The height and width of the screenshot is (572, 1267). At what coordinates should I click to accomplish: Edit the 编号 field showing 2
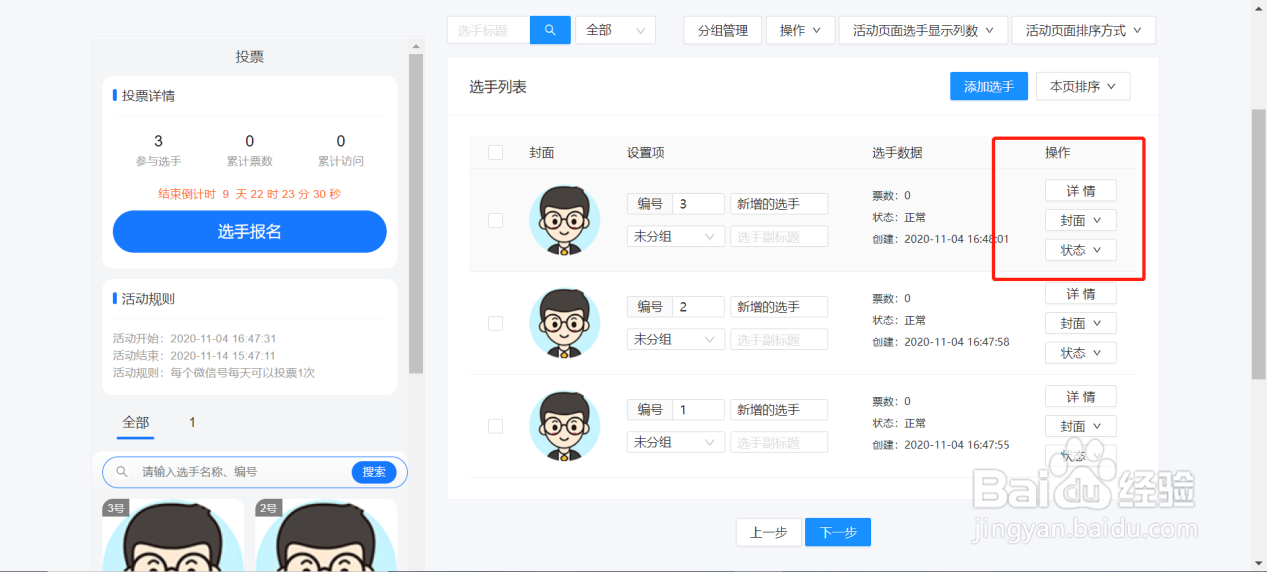698,307
